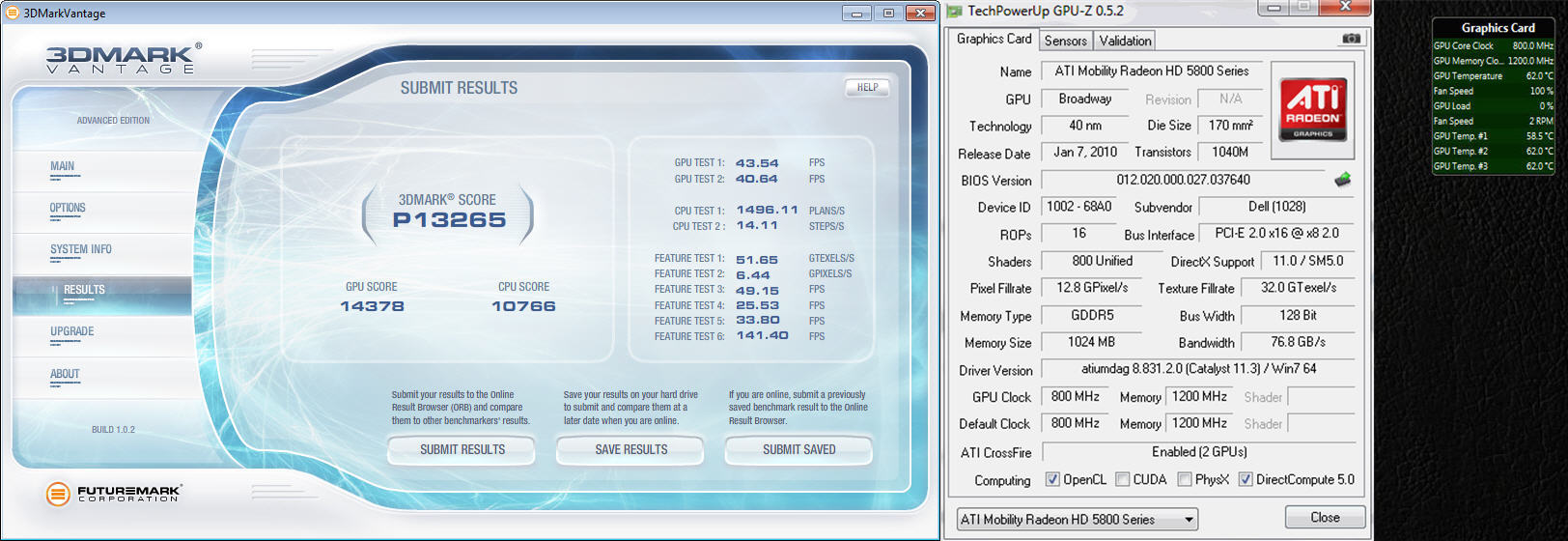
Task: Click the GPU Clock 800 MHz field
Action: (x=1075, y=397)
